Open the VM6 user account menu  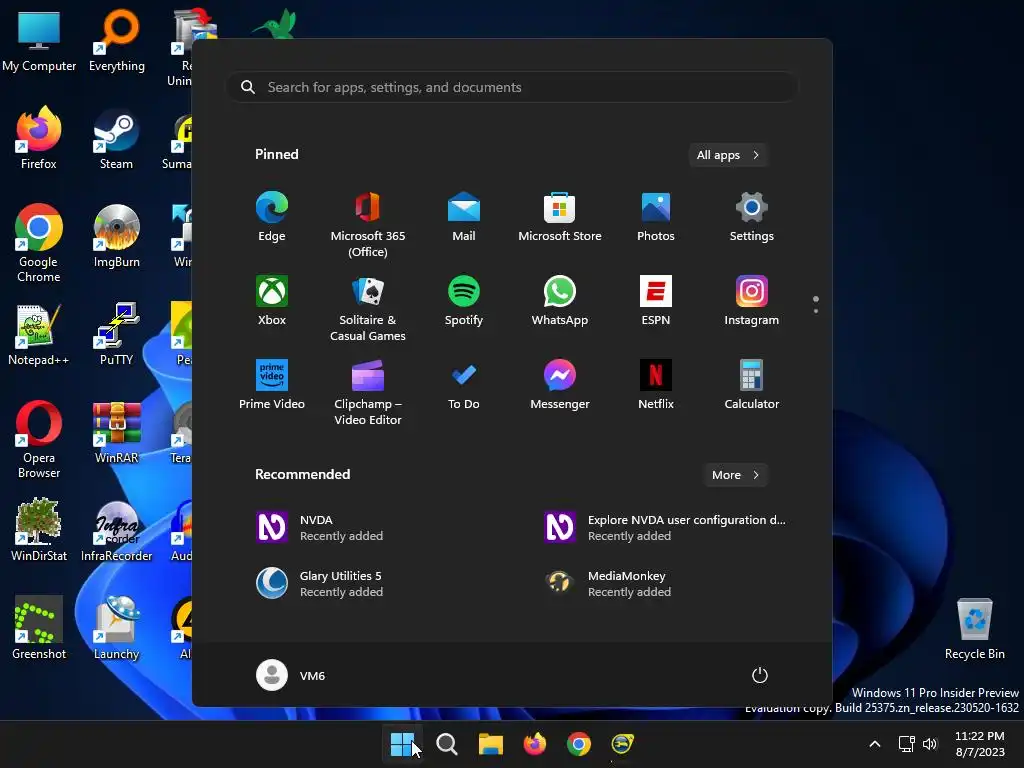pyautogui.click(x=291, y=675)
